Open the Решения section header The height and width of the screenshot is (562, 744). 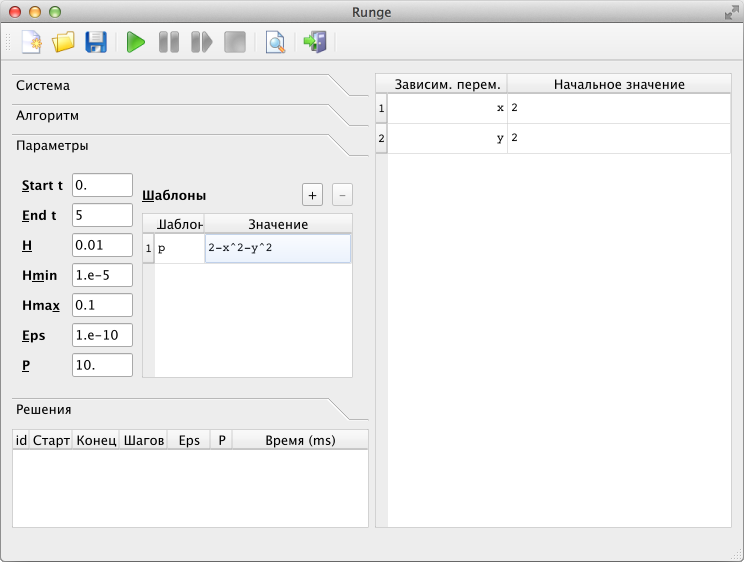(190, 409)
